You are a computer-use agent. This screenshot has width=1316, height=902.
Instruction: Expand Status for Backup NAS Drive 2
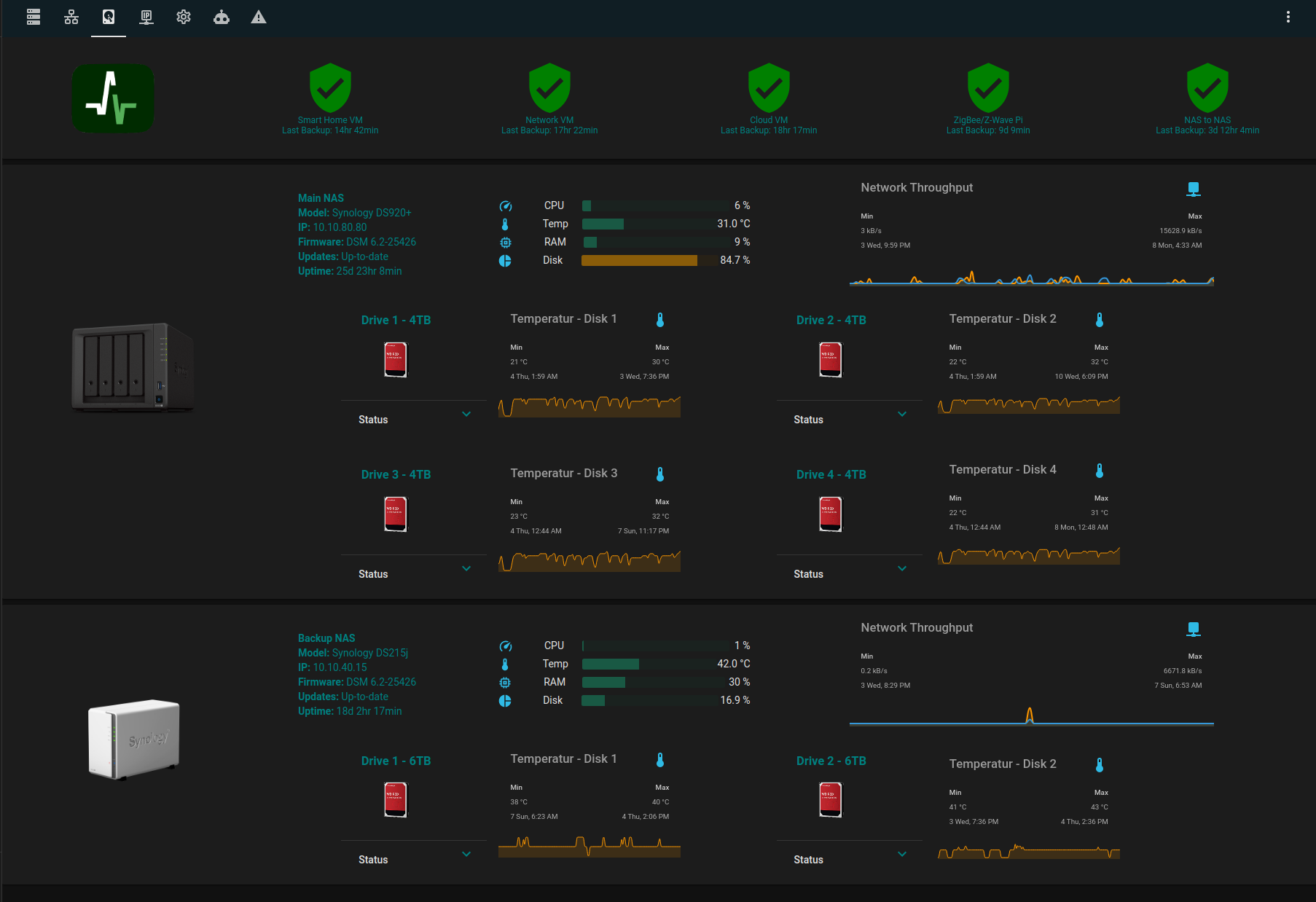901,855
